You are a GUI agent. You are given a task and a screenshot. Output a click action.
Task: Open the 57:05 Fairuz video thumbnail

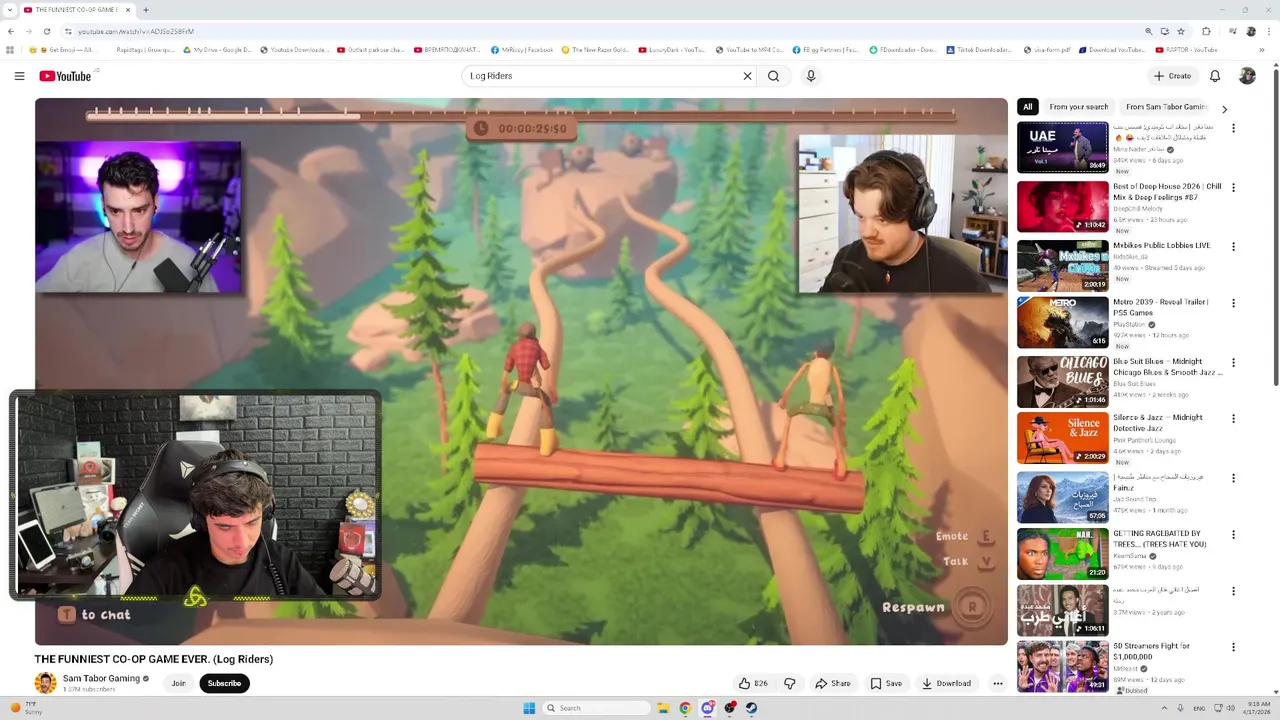[x=1062, y=496]
